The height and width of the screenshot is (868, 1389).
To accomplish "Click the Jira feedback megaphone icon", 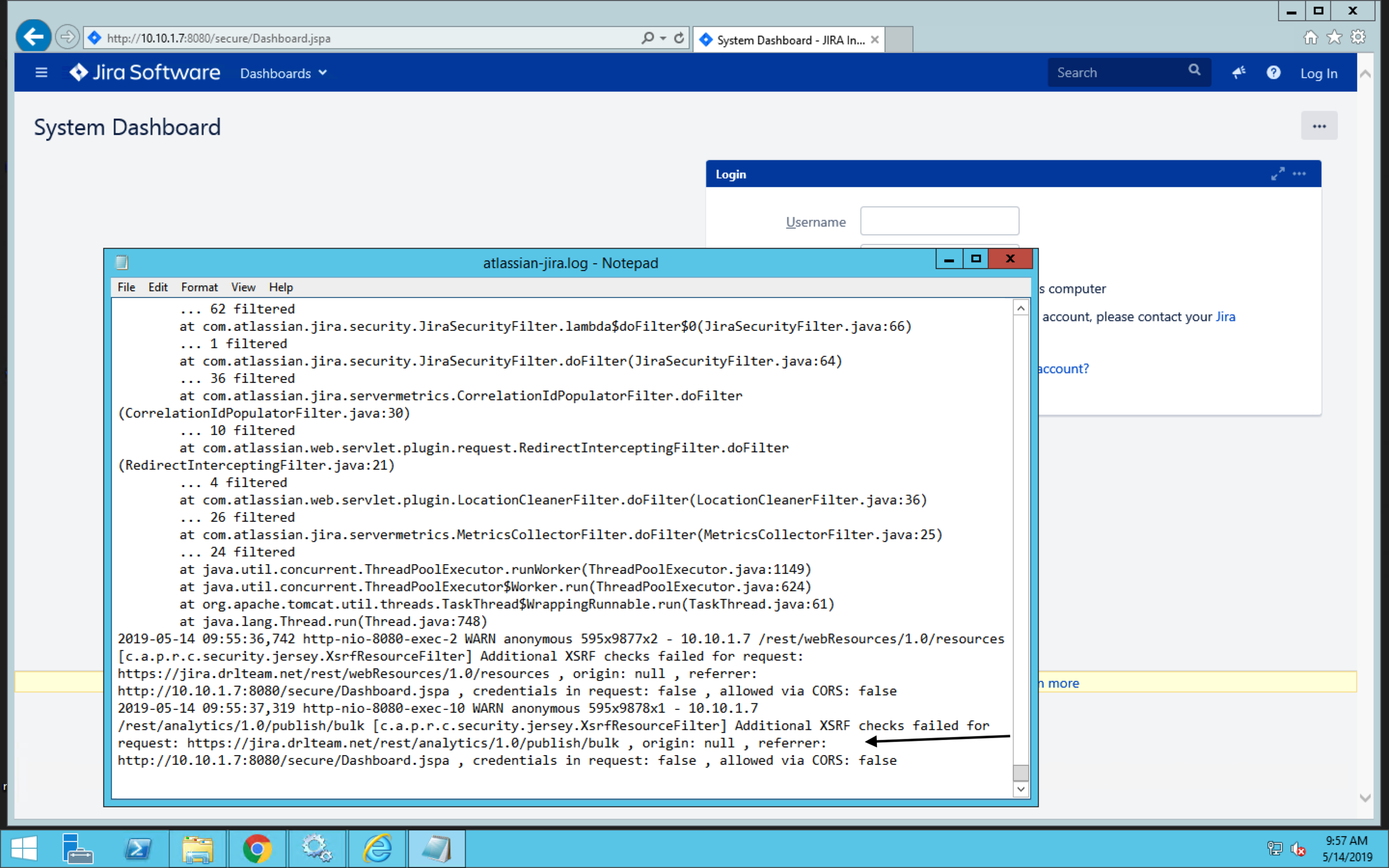I will (1239, 72).
